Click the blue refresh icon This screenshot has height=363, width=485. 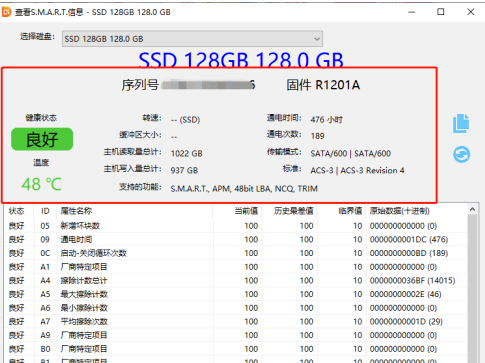461,154
